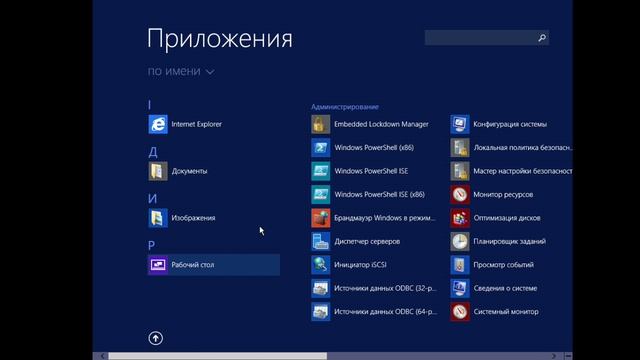Click the 'Изображения' label

pyautogui.click(x=193, y=218)
